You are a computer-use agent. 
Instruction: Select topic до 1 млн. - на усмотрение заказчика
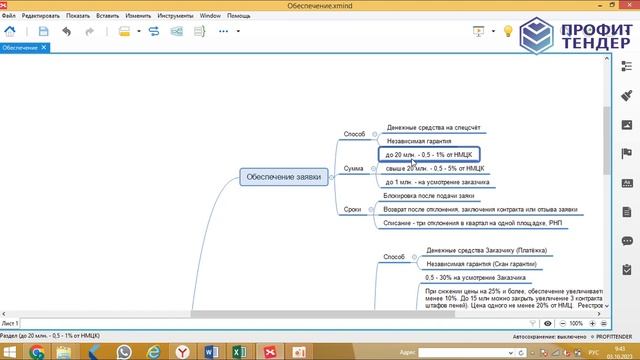(x=437, y=182)
